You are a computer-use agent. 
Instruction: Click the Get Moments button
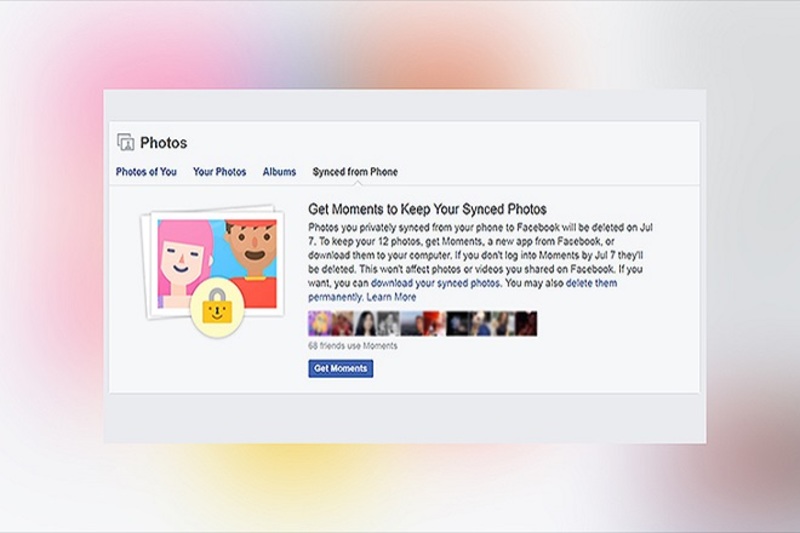[x=340, y=368]
